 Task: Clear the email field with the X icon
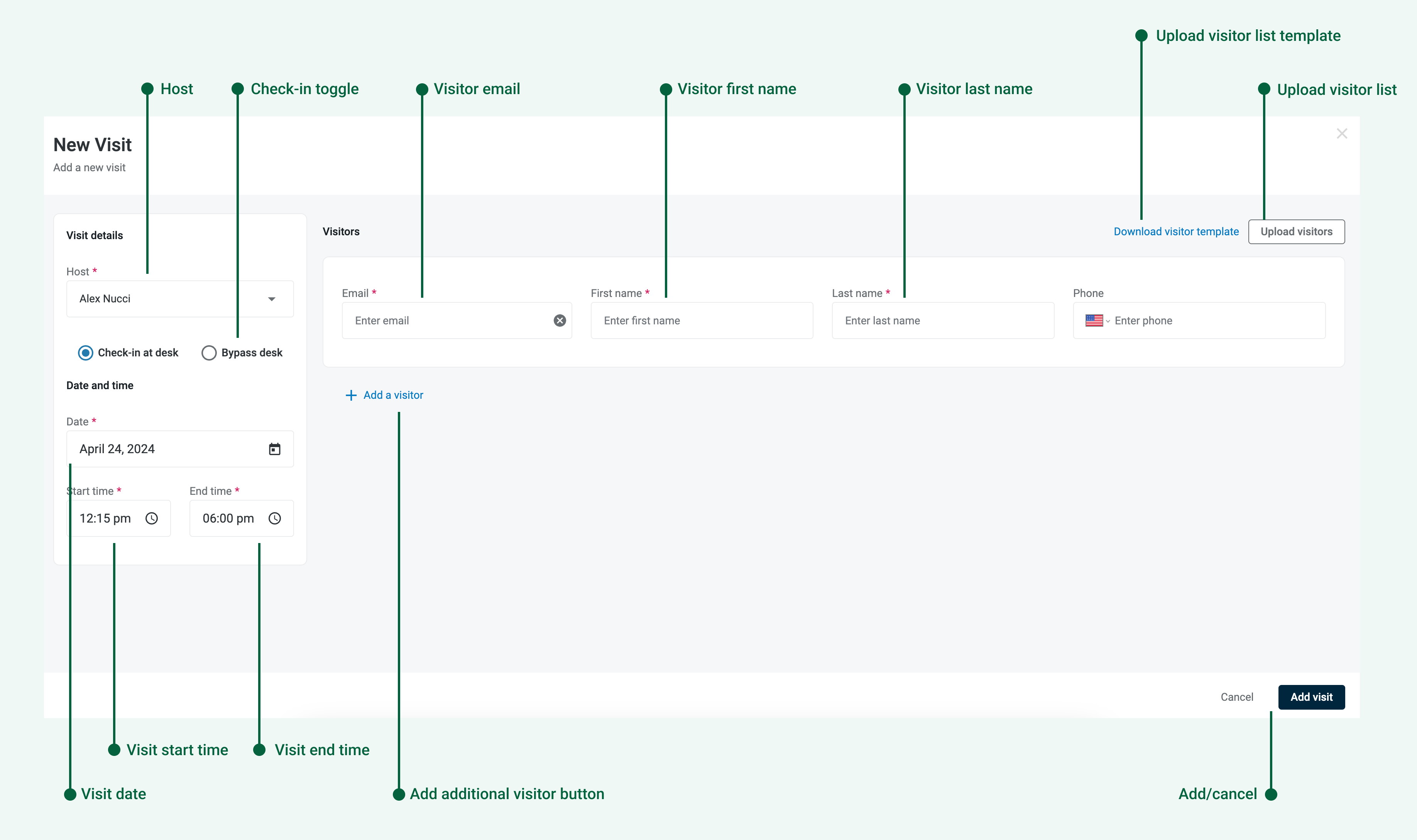click(560, 320)
